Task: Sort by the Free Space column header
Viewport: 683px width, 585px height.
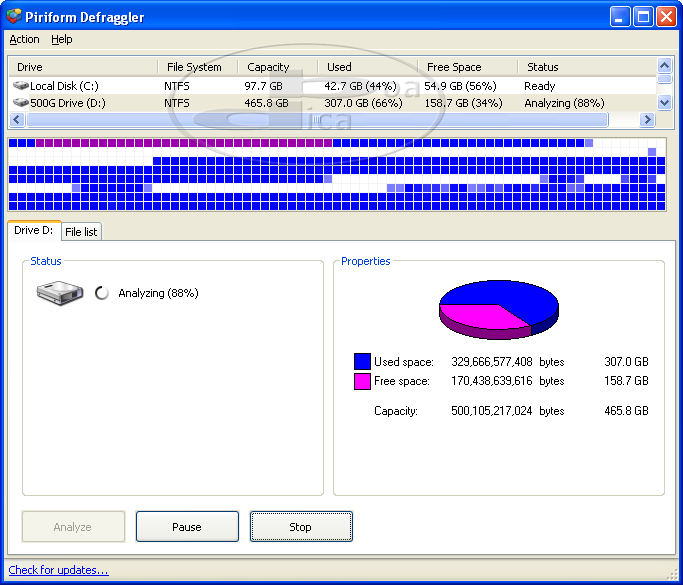Action: (x=454, y=67)
